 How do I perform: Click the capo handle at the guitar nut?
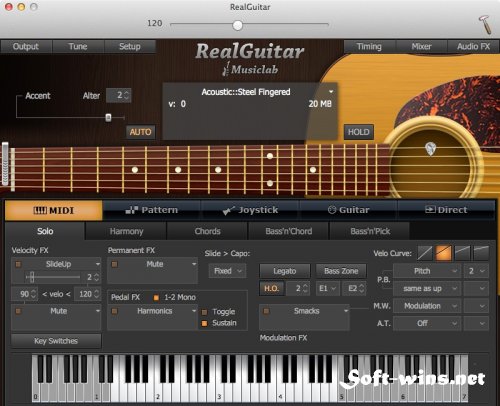5,163
